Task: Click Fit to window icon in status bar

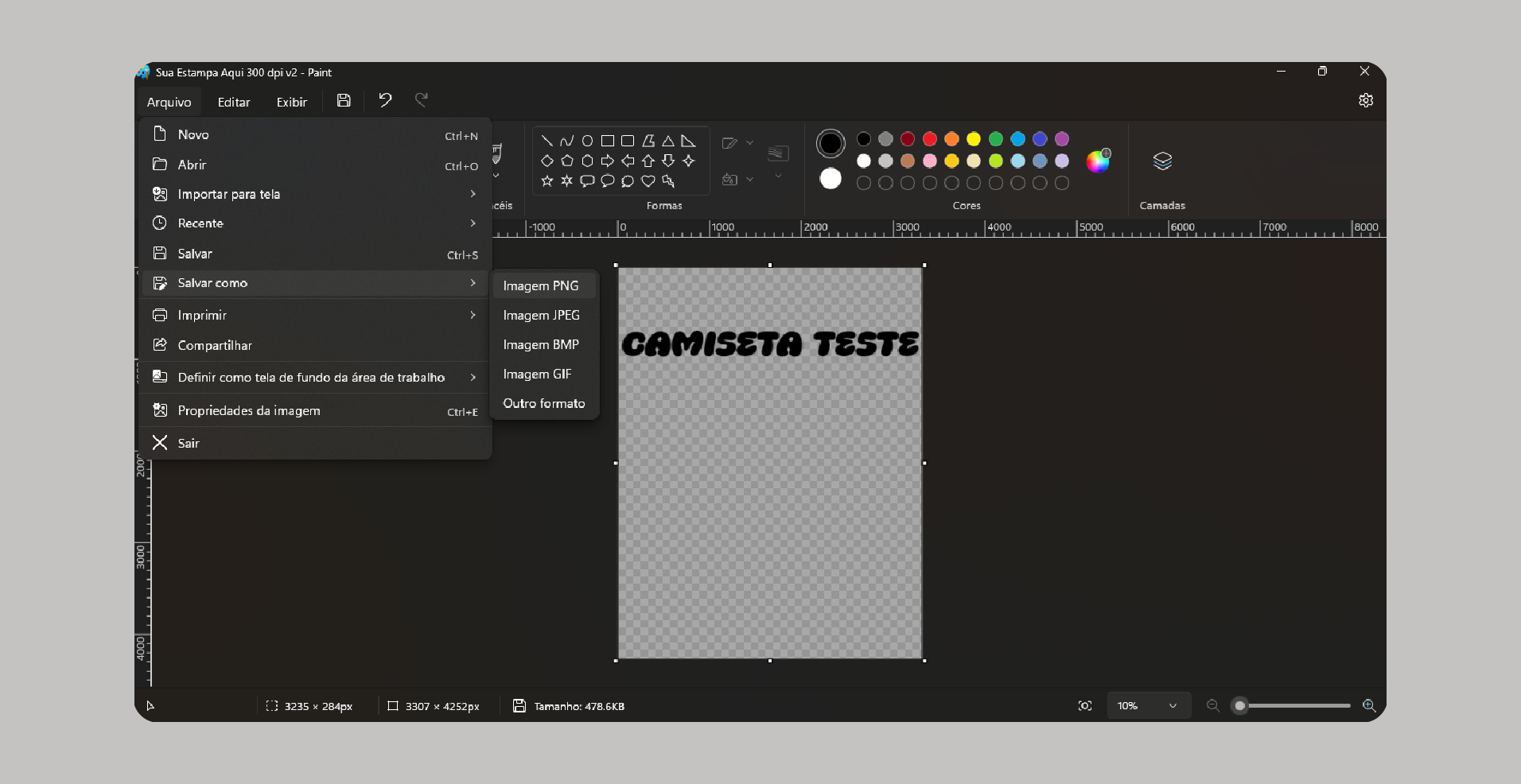Action: (x=1085, y=706)
